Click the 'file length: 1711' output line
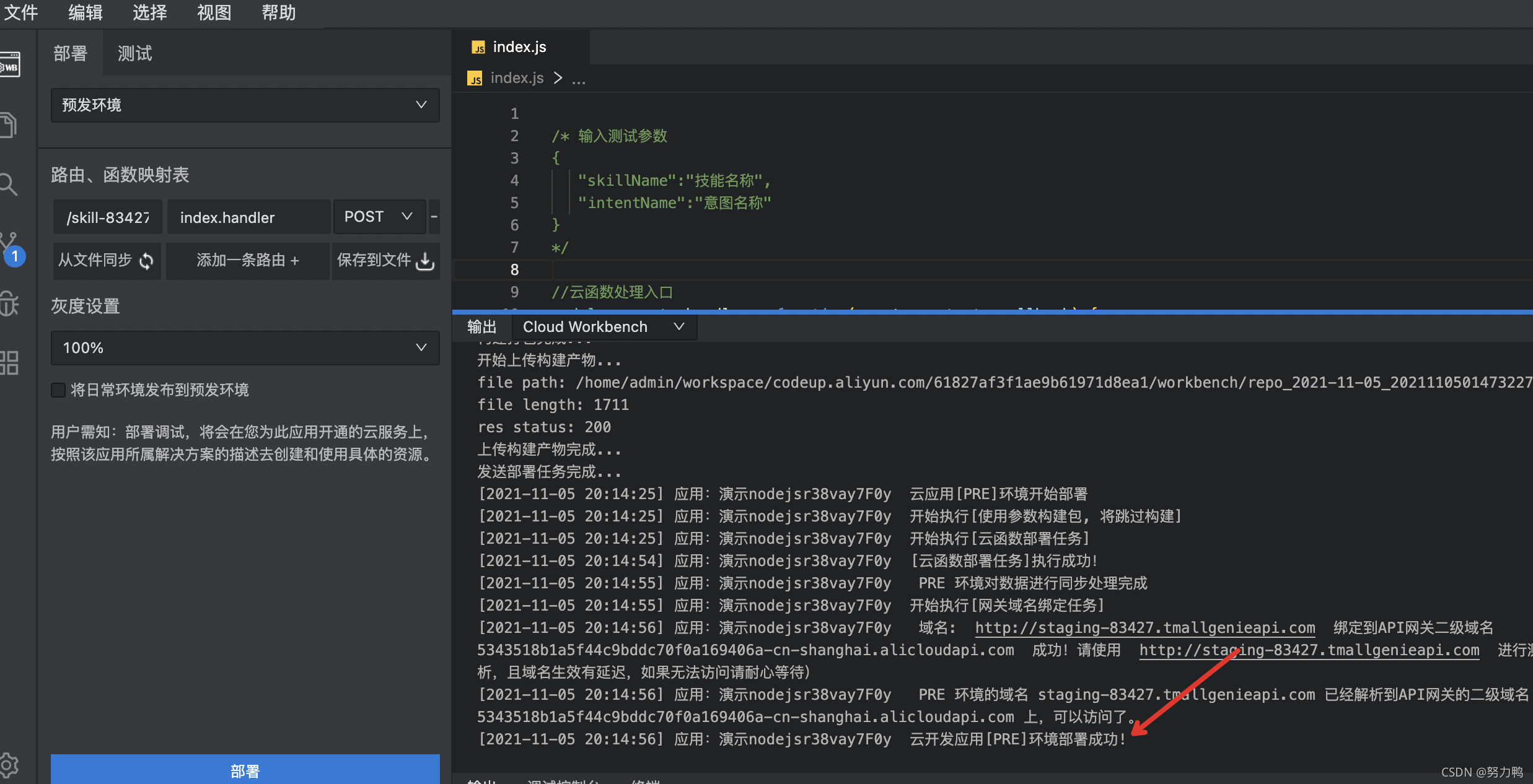This screenshot has height=784, width=1533. [x=553, y=405]
